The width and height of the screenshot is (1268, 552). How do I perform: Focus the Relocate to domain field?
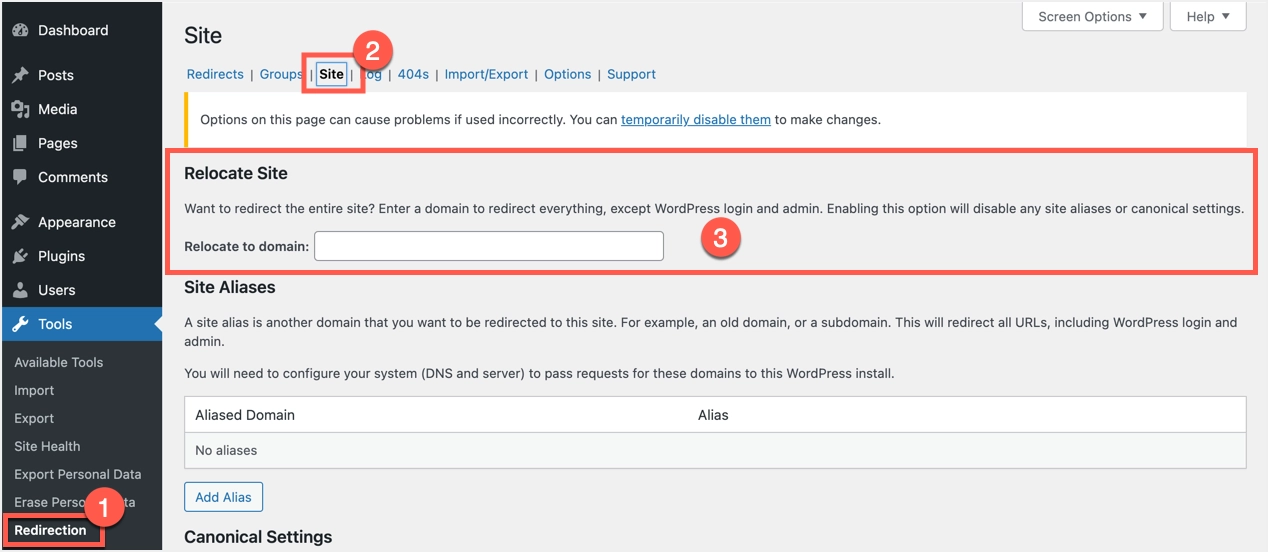point(488,246)
